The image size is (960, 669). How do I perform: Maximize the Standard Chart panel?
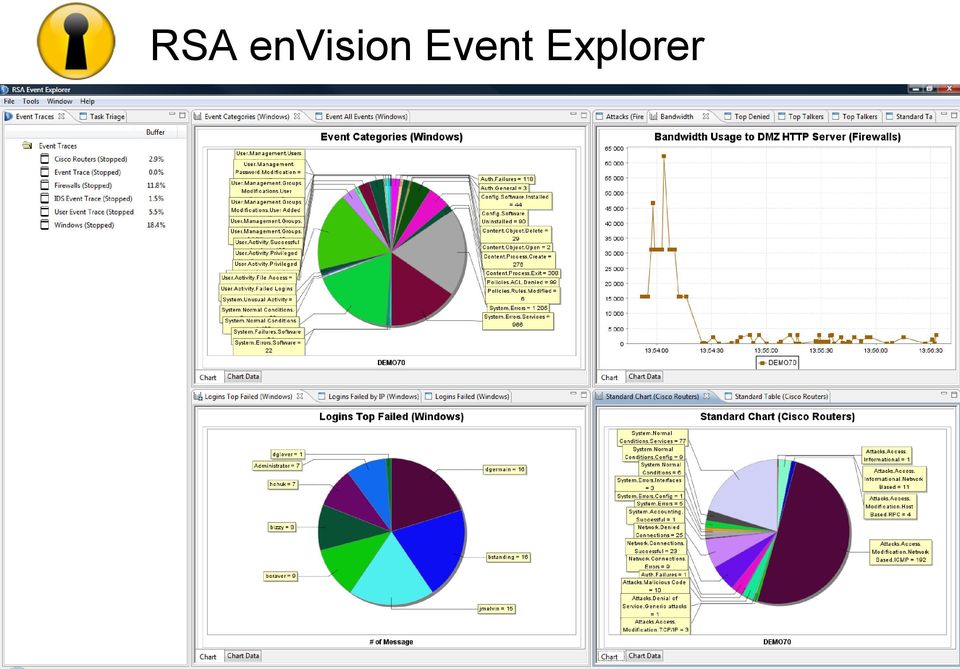coord(954,395)
